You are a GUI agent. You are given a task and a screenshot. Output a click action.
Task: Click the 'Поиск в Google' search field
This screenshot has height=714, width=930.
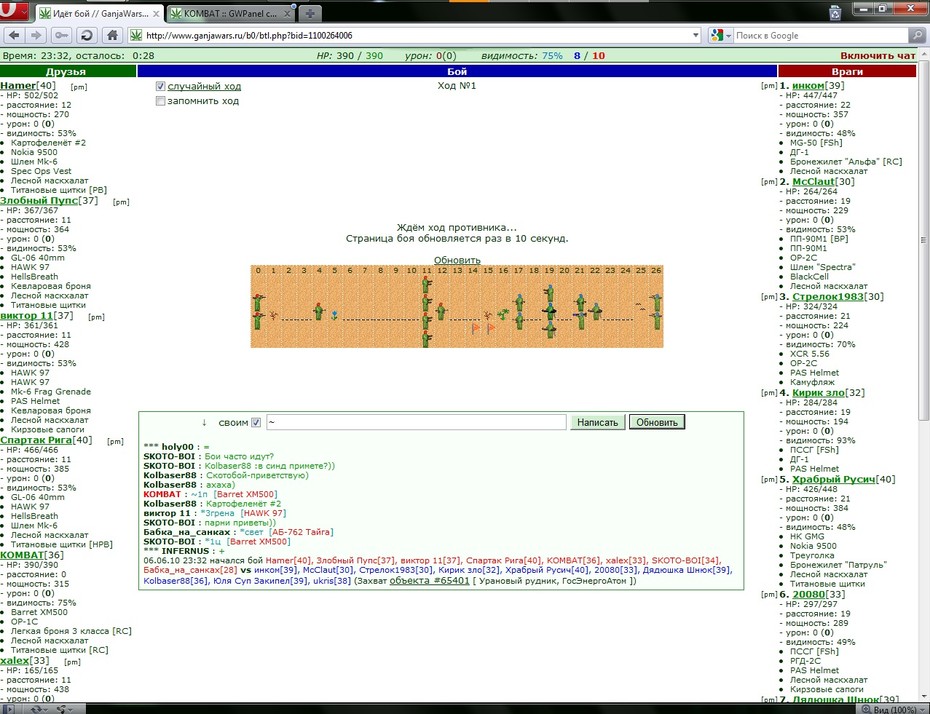[821, 36]
